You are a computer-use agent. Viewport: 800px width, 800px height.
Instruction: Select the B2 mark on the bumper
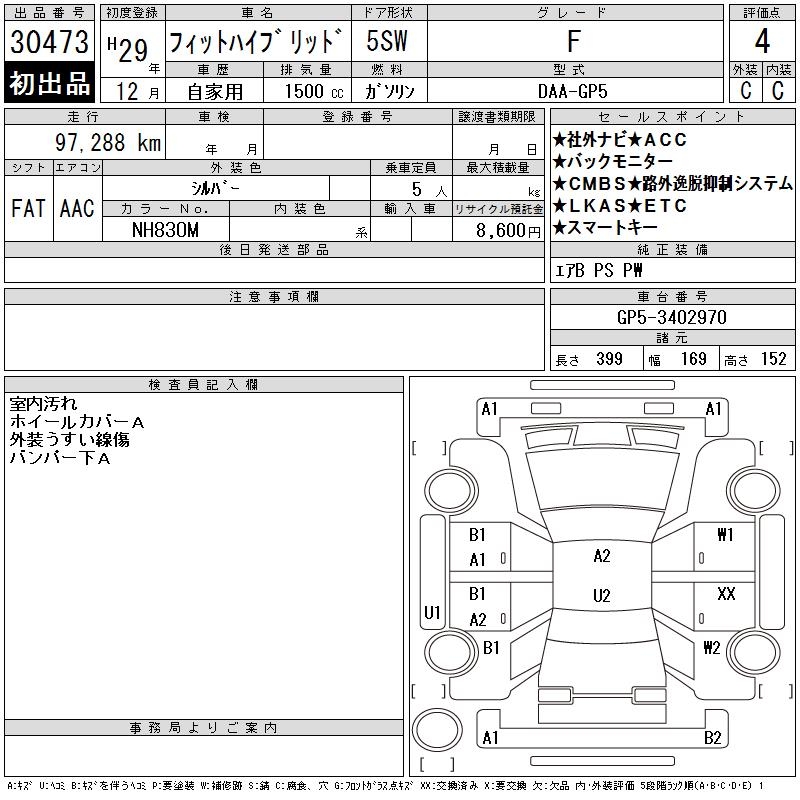pyautogui.click(x=712, y=738)
